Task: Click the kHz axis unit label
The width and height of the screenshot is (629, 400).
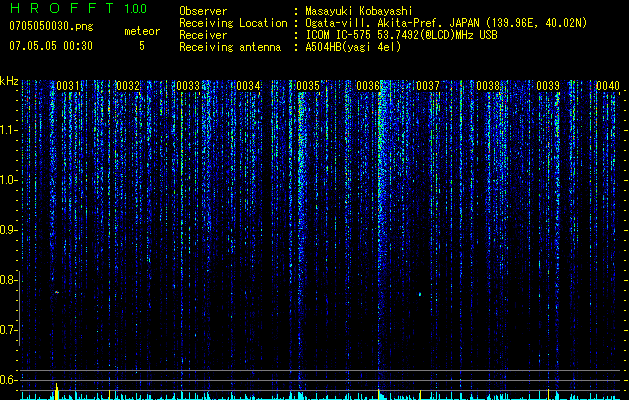Action: point(9,81)
